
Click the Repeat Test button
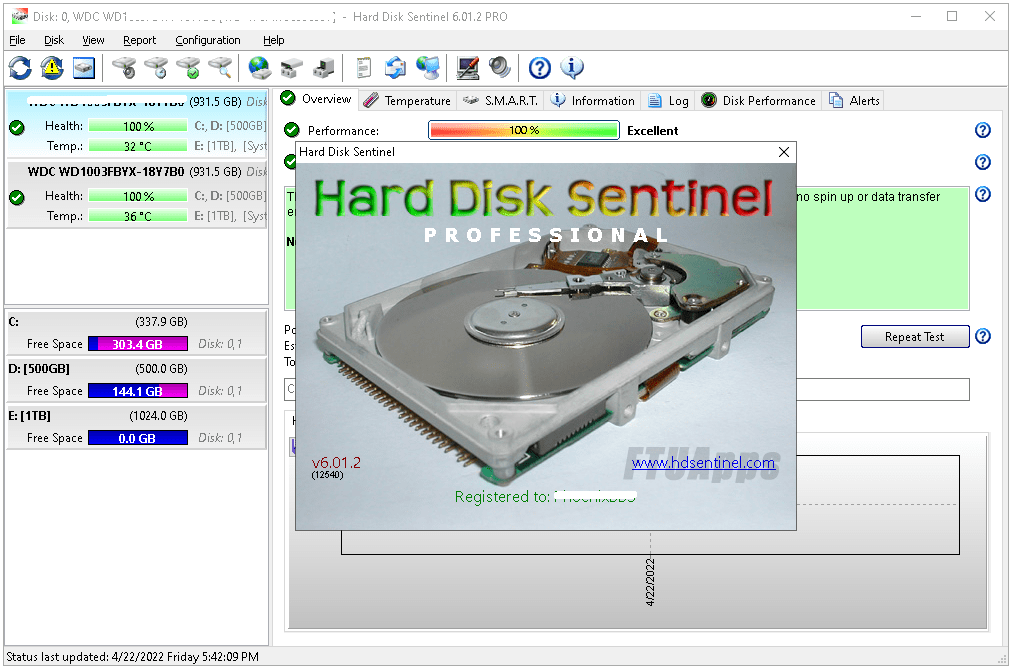coord(915,336)
